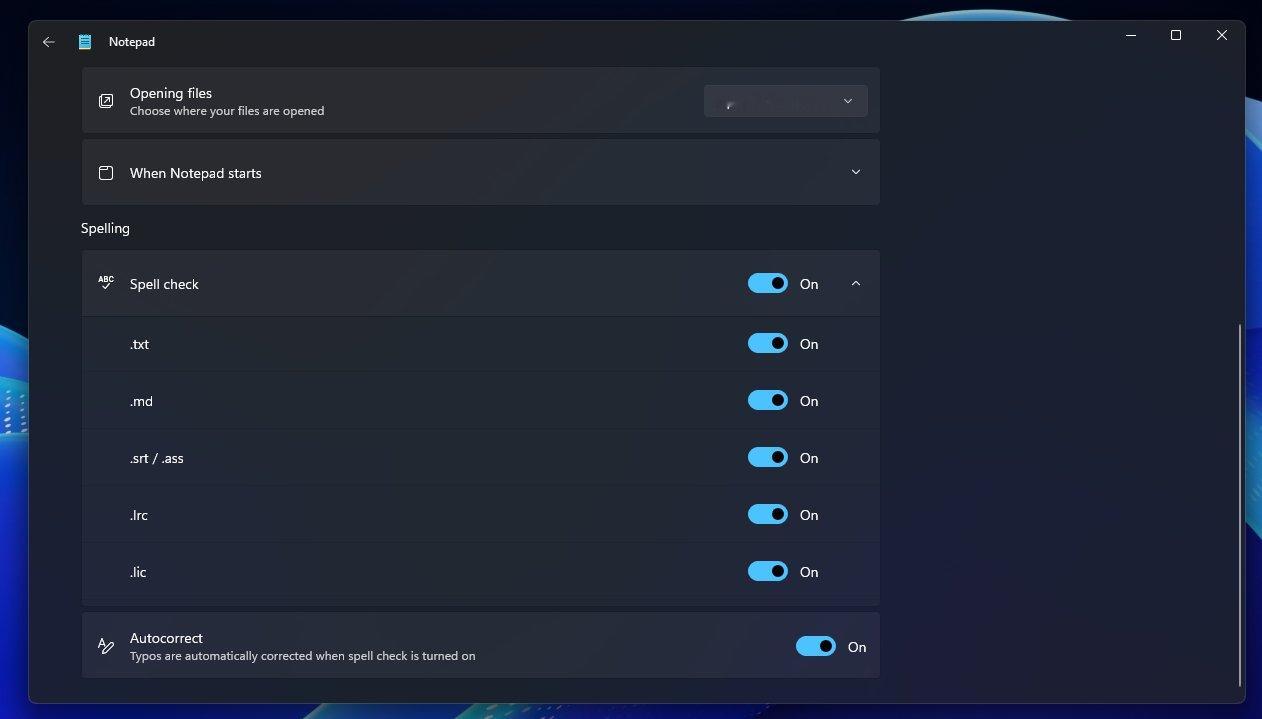The width and height of the screenshot is (1262, 719).
Task: Open the Opening files dropdown
Action: (786, 101)
